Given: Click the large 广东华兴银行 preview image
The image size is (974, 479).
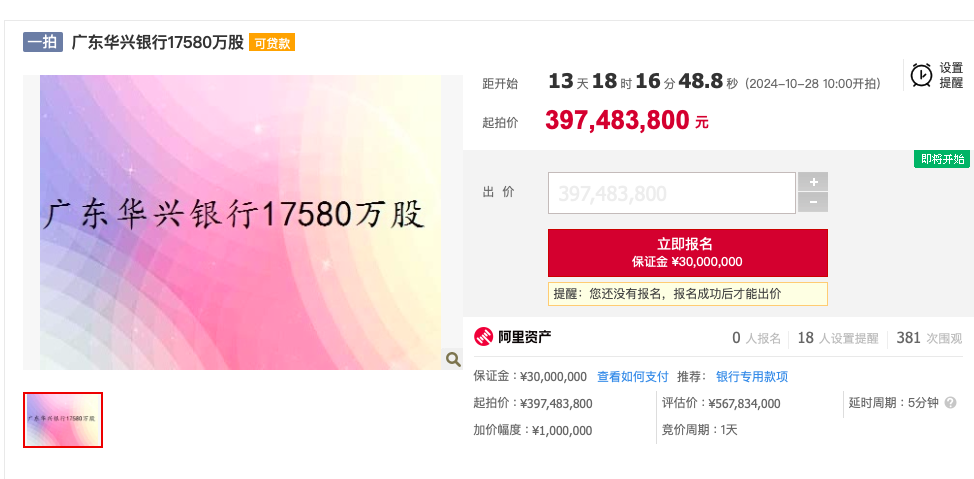Looking at the screenshot, I should point(242,222).
